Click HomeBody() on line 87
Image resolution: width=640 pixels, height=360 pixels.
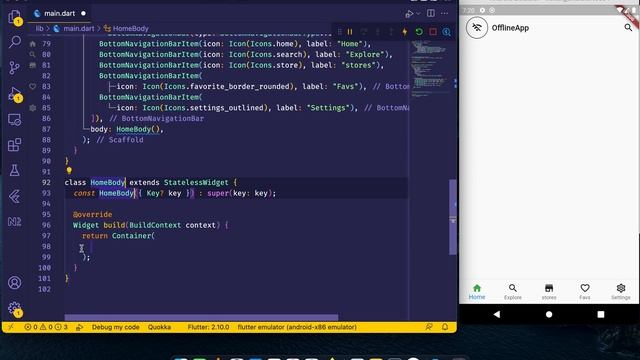(x=138, y=129)
